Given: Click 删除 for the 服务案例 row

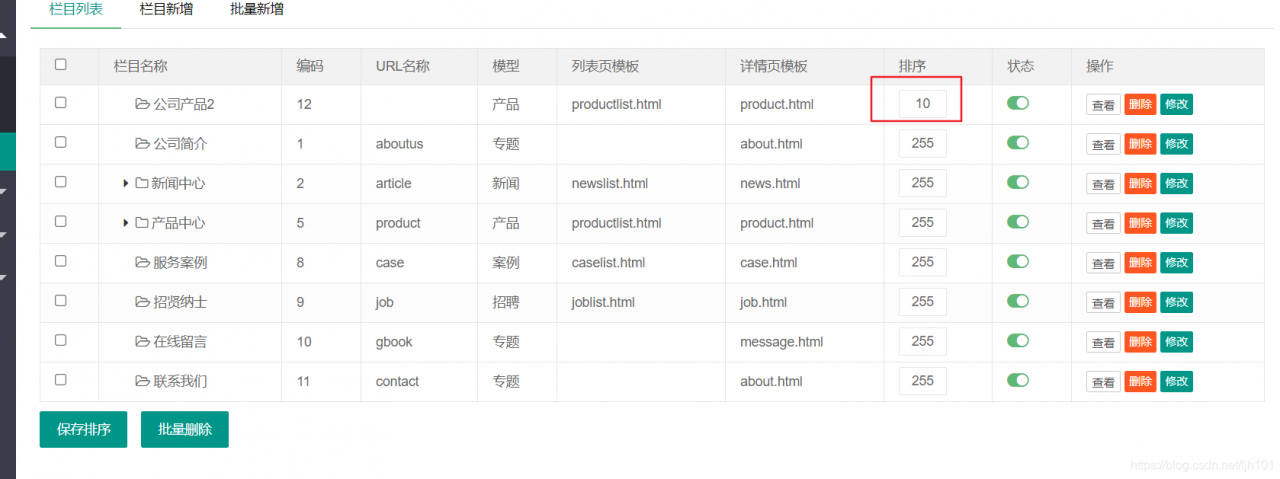Looking at the screenshot, I should [1140, 262].
